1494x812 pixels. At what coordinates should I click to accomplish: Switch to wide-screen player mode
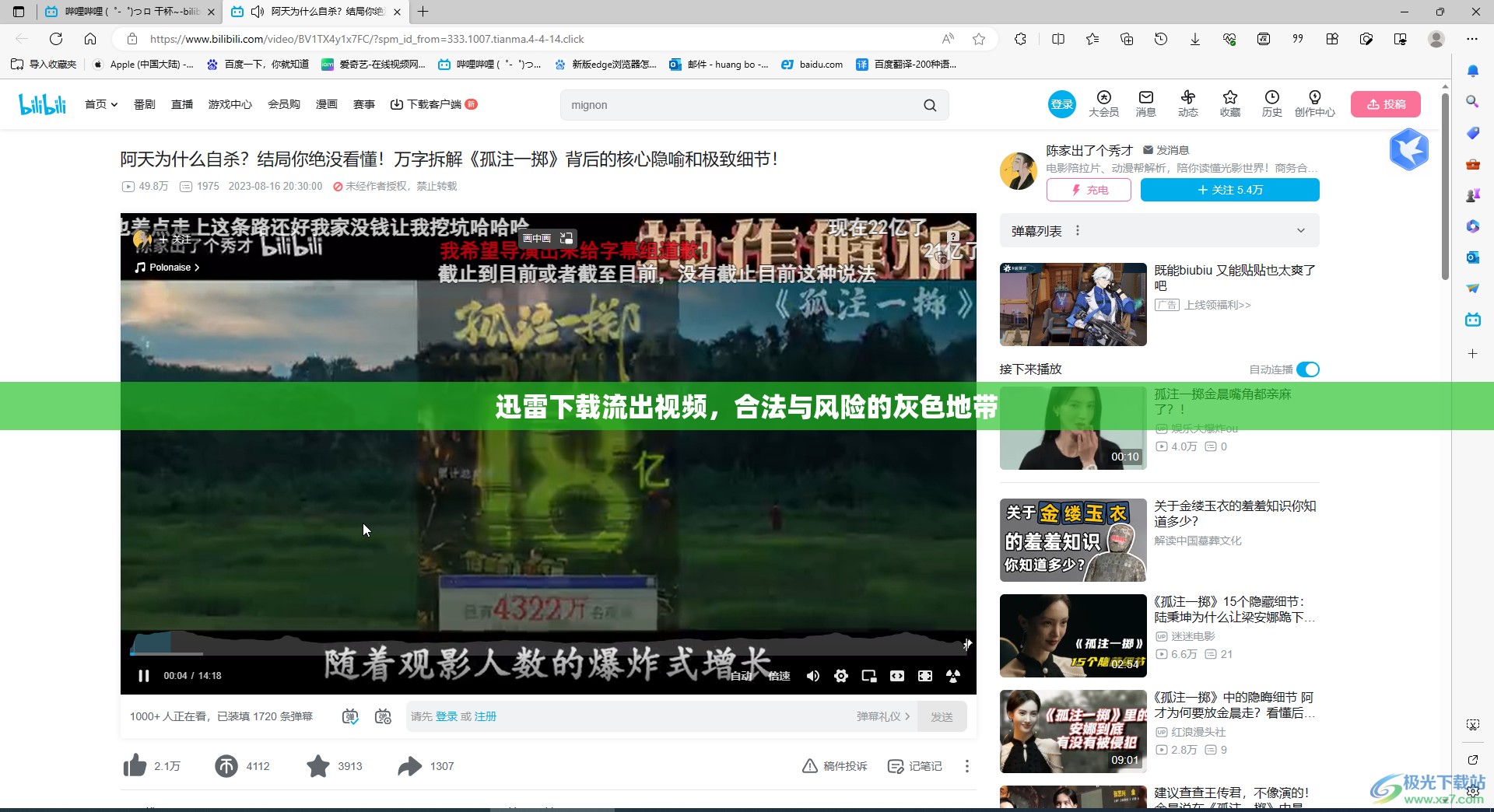[897, 676]
